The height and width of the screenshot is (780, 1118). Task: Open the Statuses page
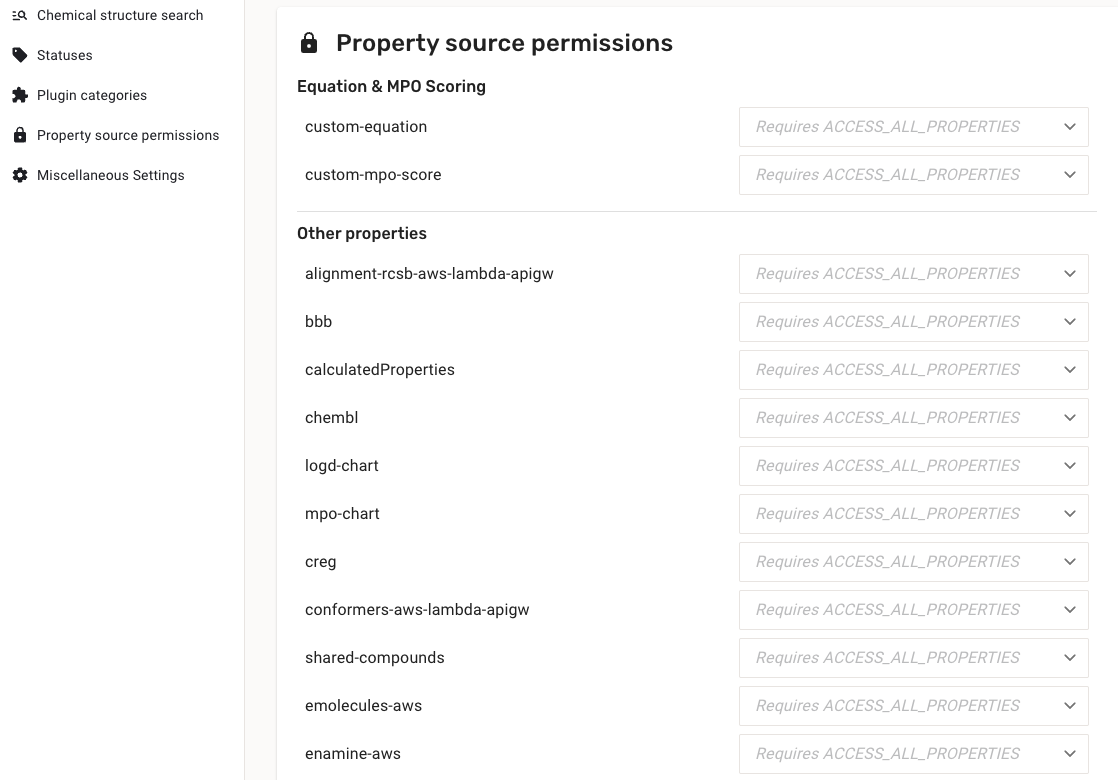point(65,55)
